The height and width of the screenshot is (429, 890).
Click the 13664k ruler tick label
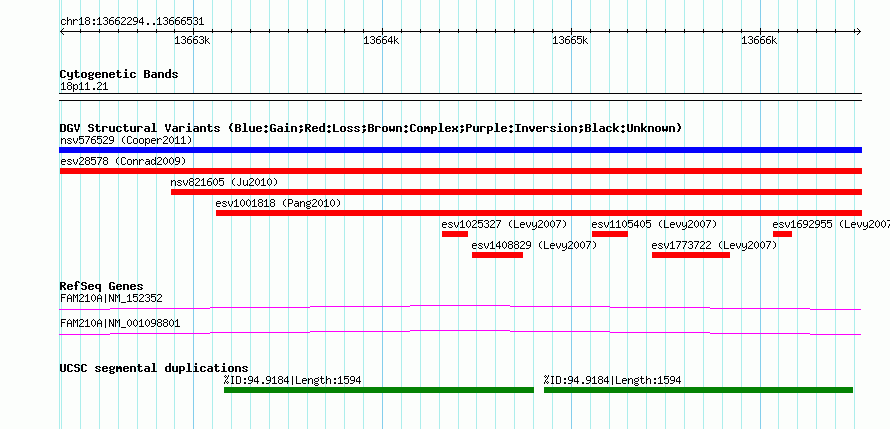[381, 40]
